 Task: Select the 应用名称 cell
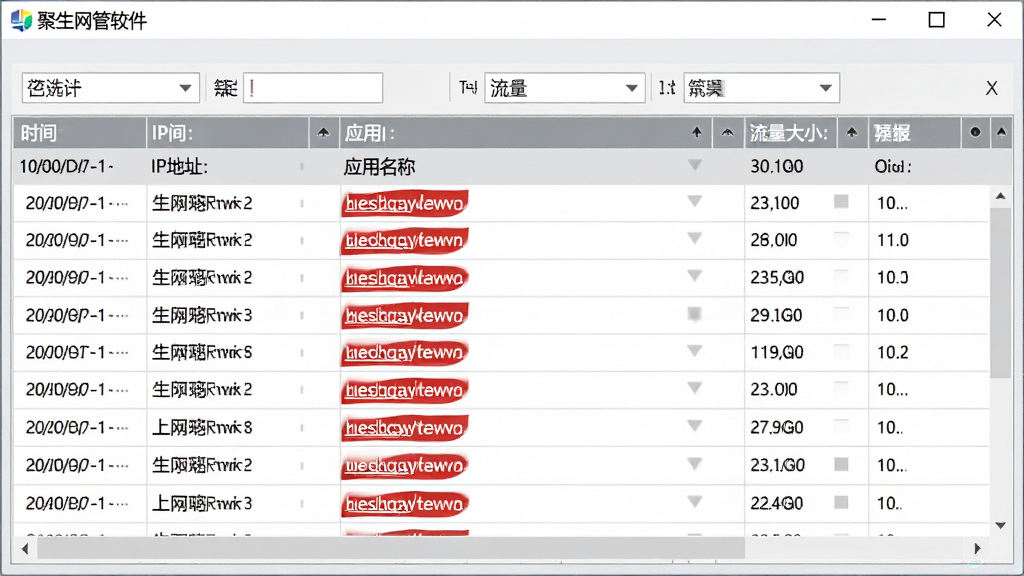379,167
